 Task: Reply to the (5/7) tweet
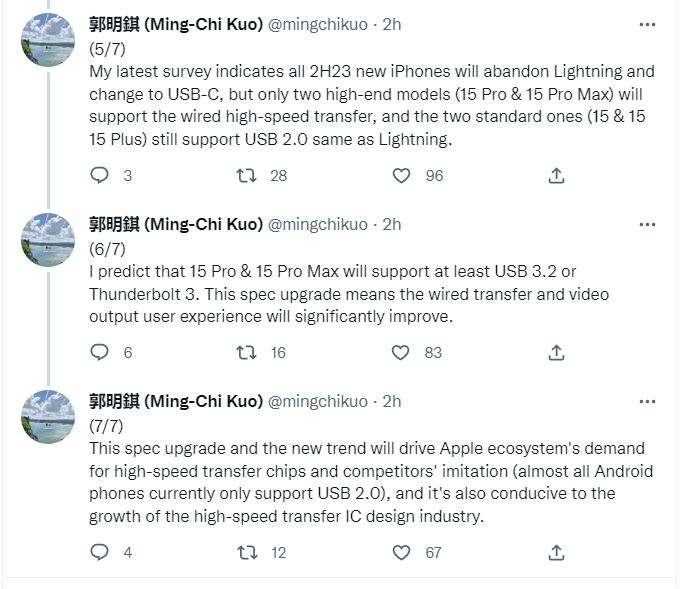pyautogui.click(x=99, y=176)
